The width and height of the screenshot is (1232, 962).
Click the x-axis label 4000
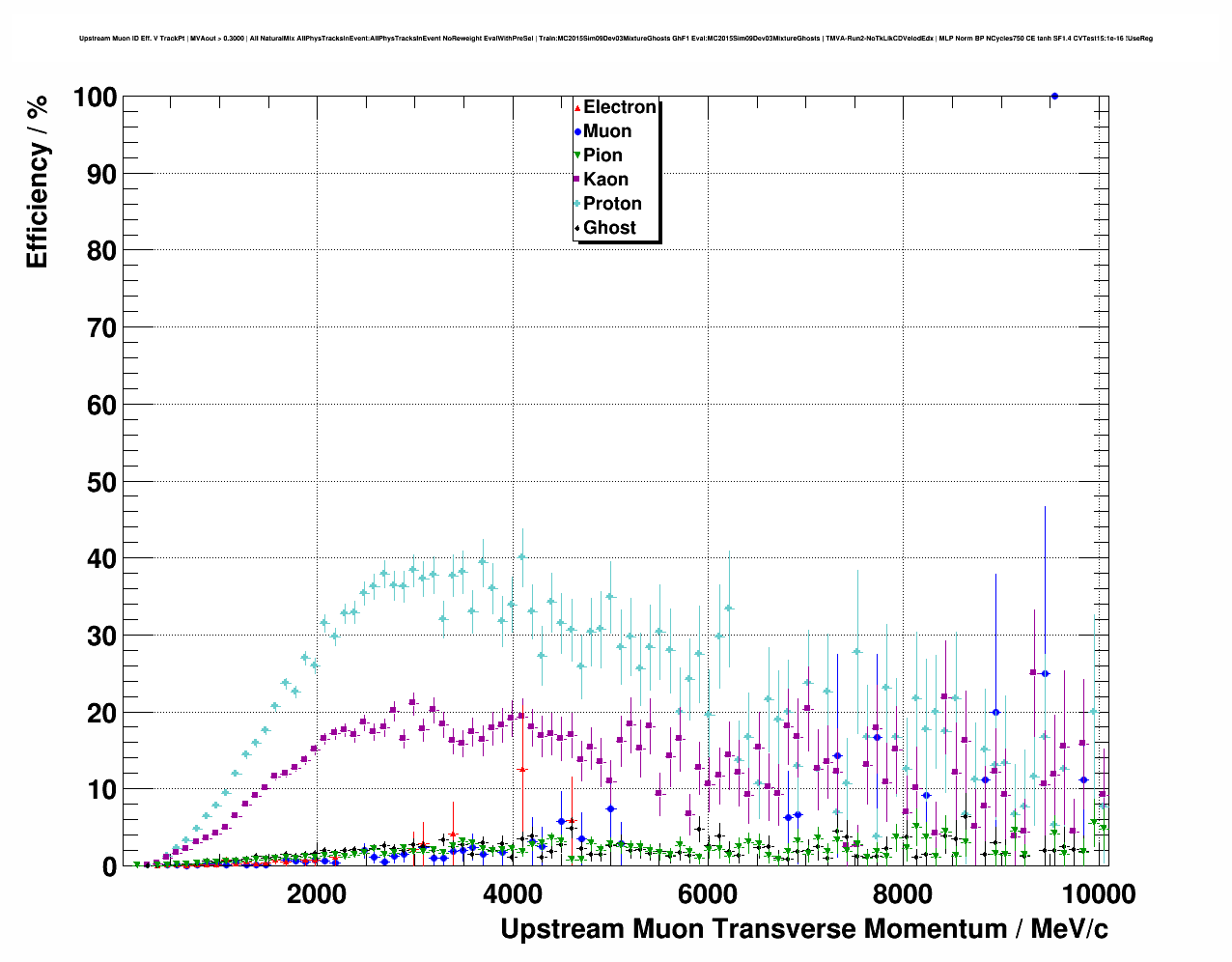click(512, 894)
